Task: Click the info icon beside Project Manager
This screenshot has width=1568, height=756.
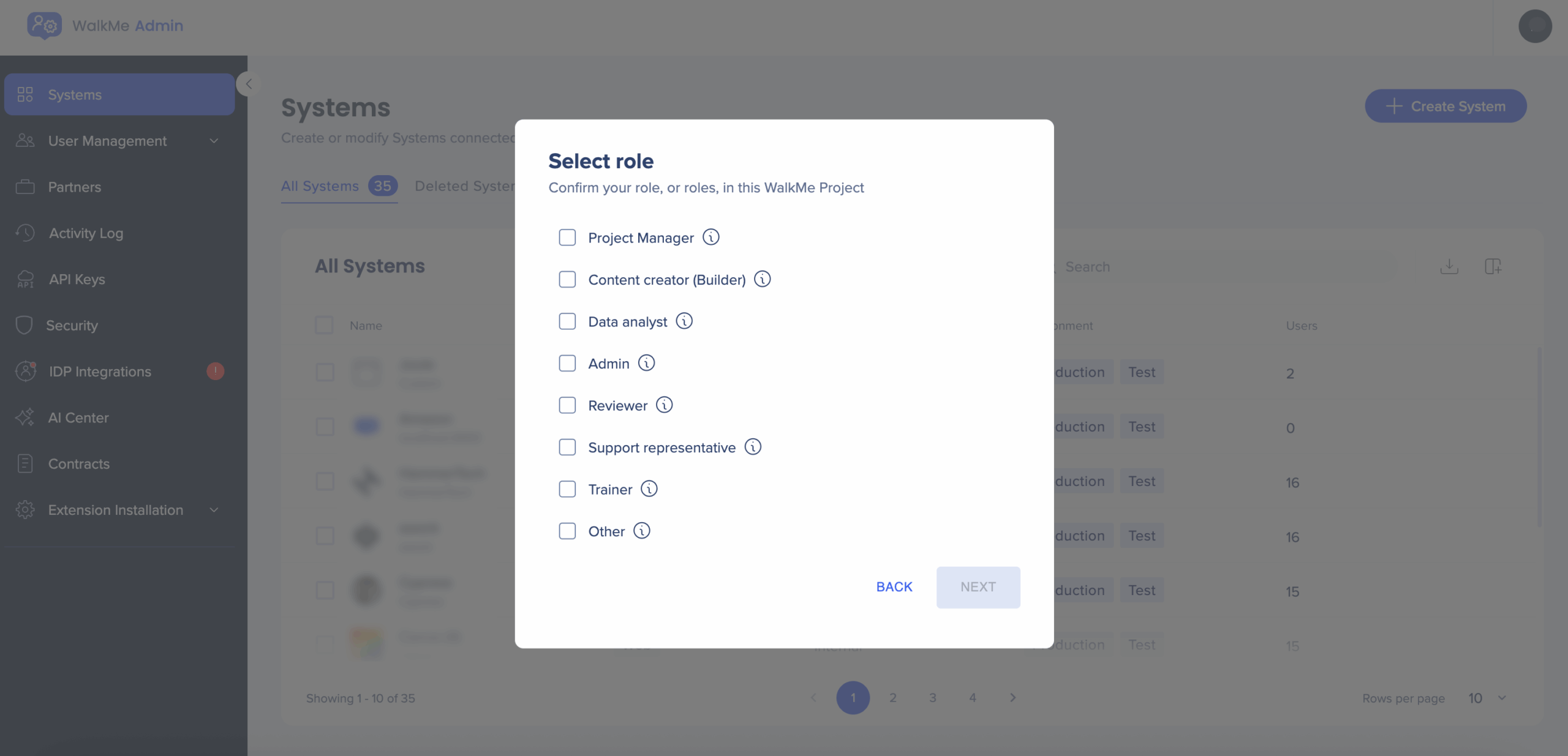Action: click(x=710, y=237)
